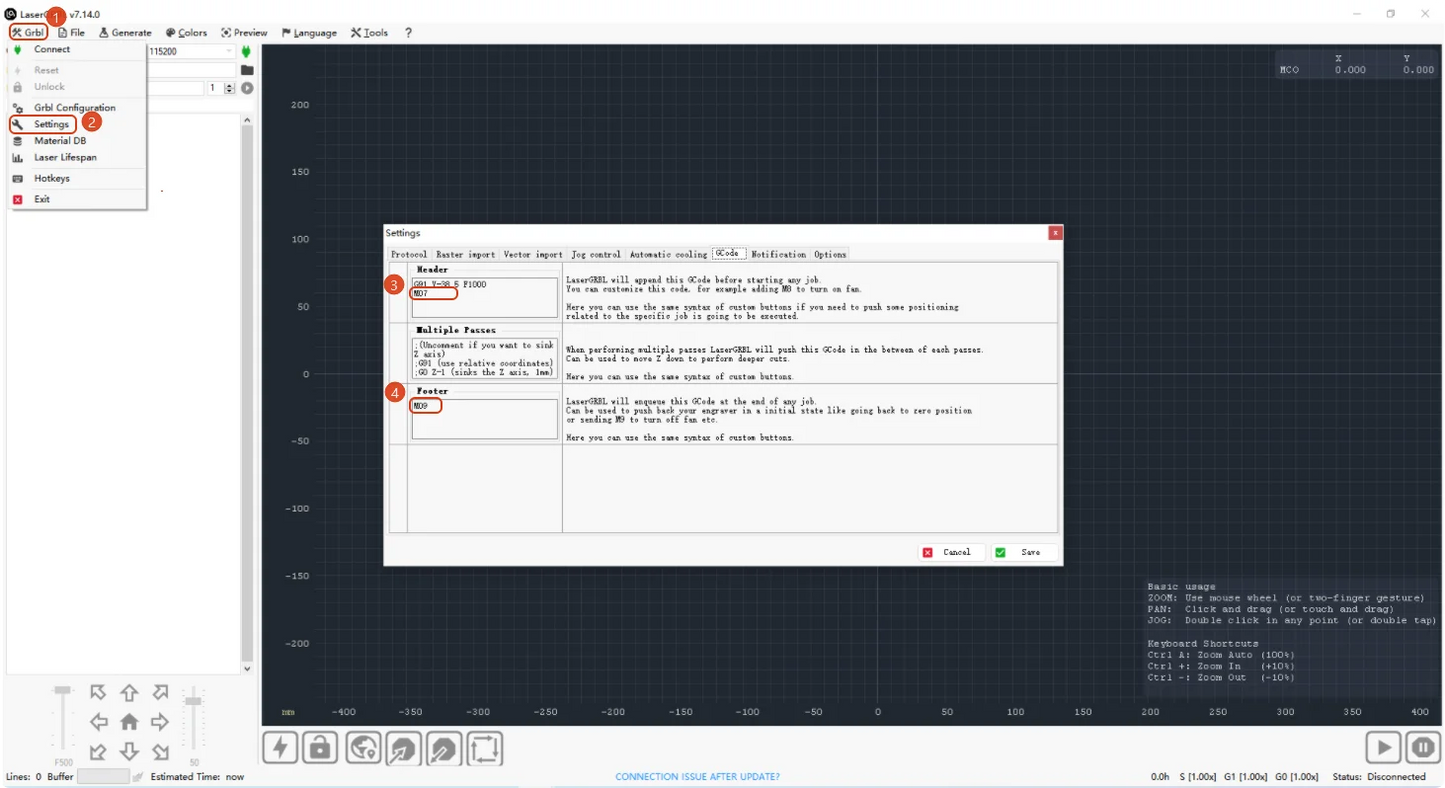The height and width of the screenshot is (788, 1445).
Task: Choose Exit in the Grbl menu
Action: click(x=42, y=199)
